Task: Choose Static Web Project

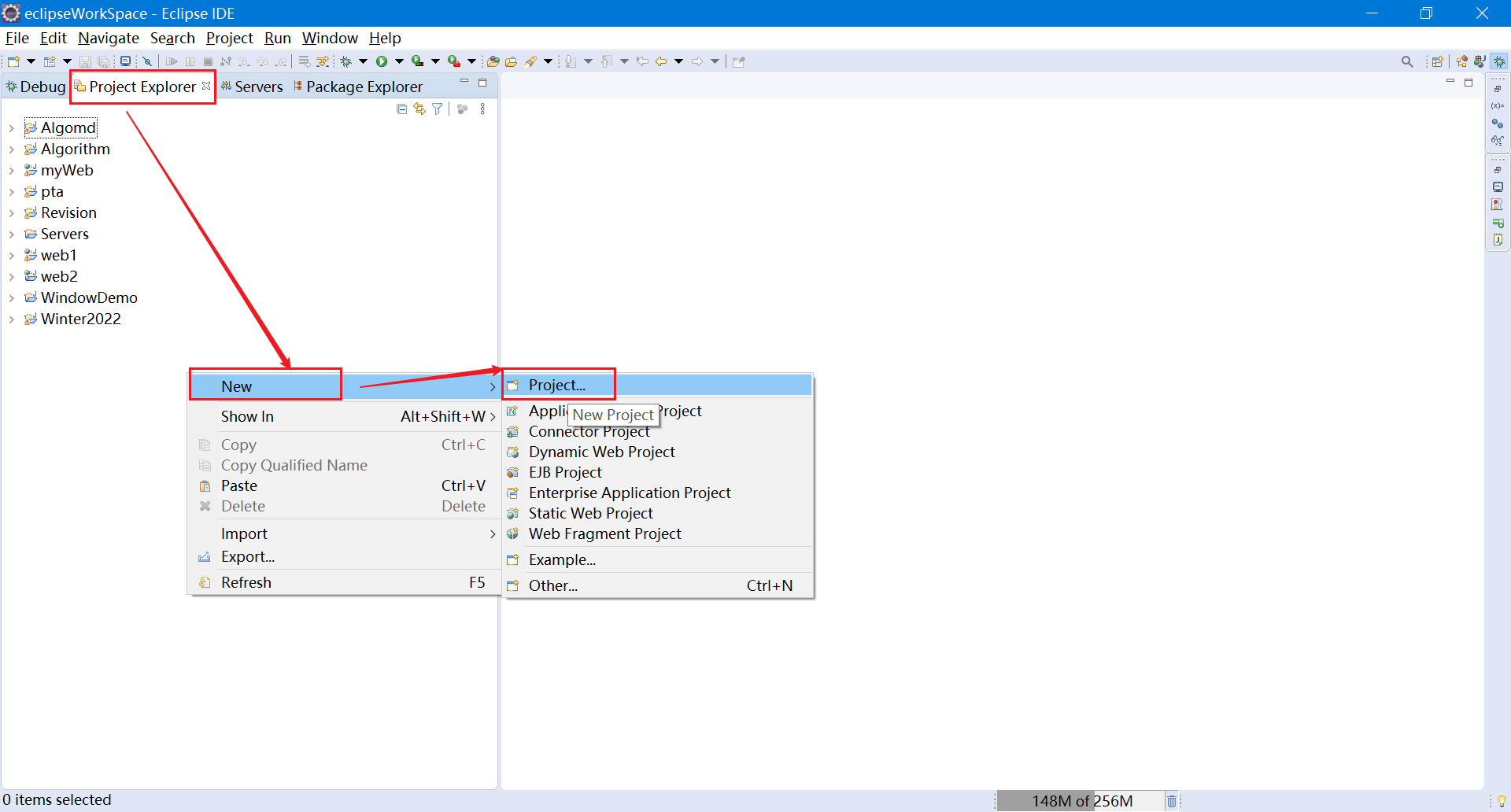Action: [658, 513]
